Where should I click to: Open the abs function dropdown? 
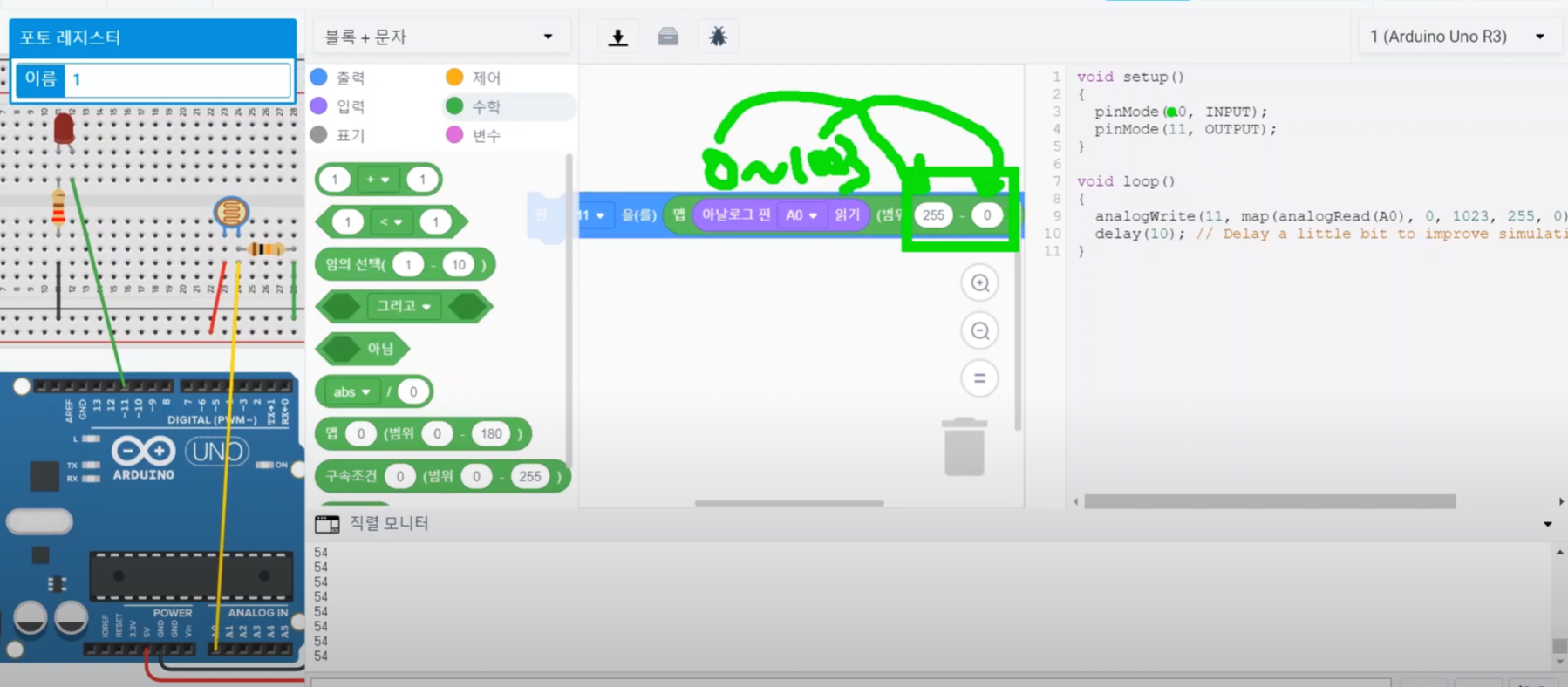(x=351, y=392)
